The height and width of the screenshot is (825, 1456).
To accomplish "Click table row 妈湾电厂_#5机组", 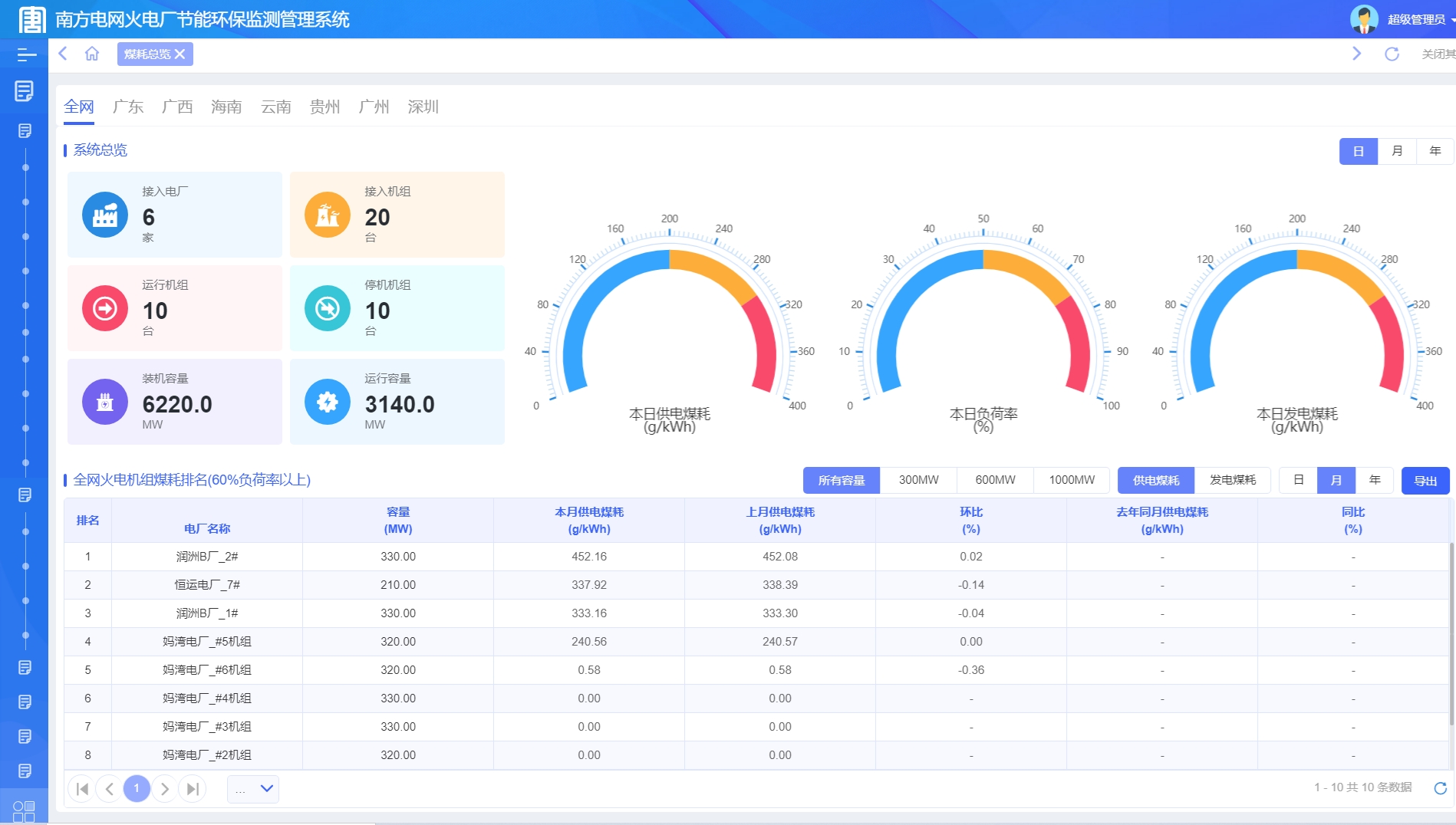I will (756, 642).
